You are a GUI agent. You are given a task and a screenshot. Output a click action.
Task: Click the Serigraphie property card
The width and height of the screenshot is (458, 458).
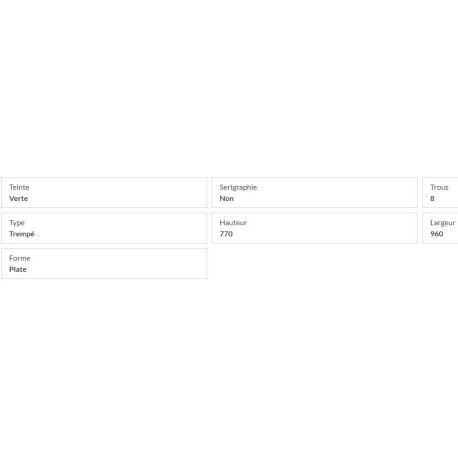314,193
